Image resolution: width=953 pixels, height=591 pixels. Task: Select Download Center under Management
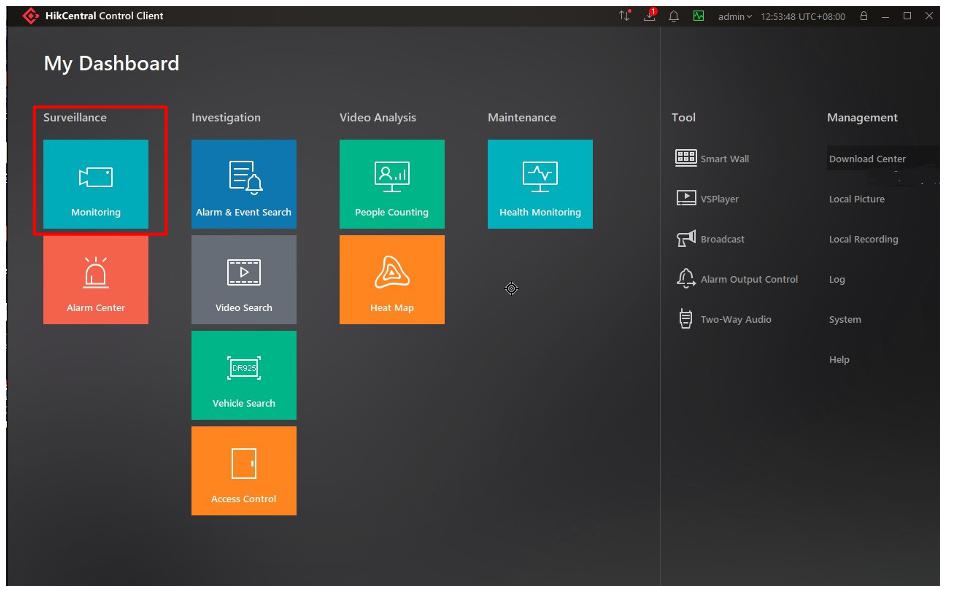point(867,158)
